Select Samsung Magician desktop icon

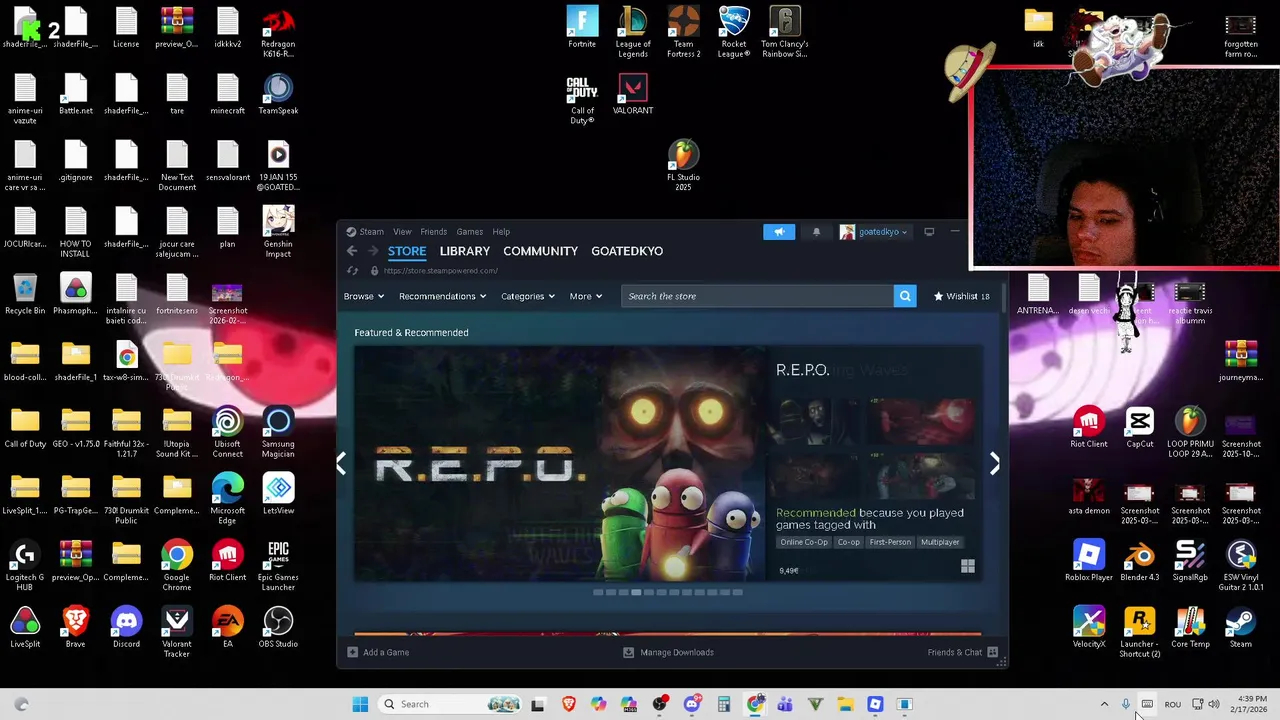pyautogui.click(x=278, y=432)
